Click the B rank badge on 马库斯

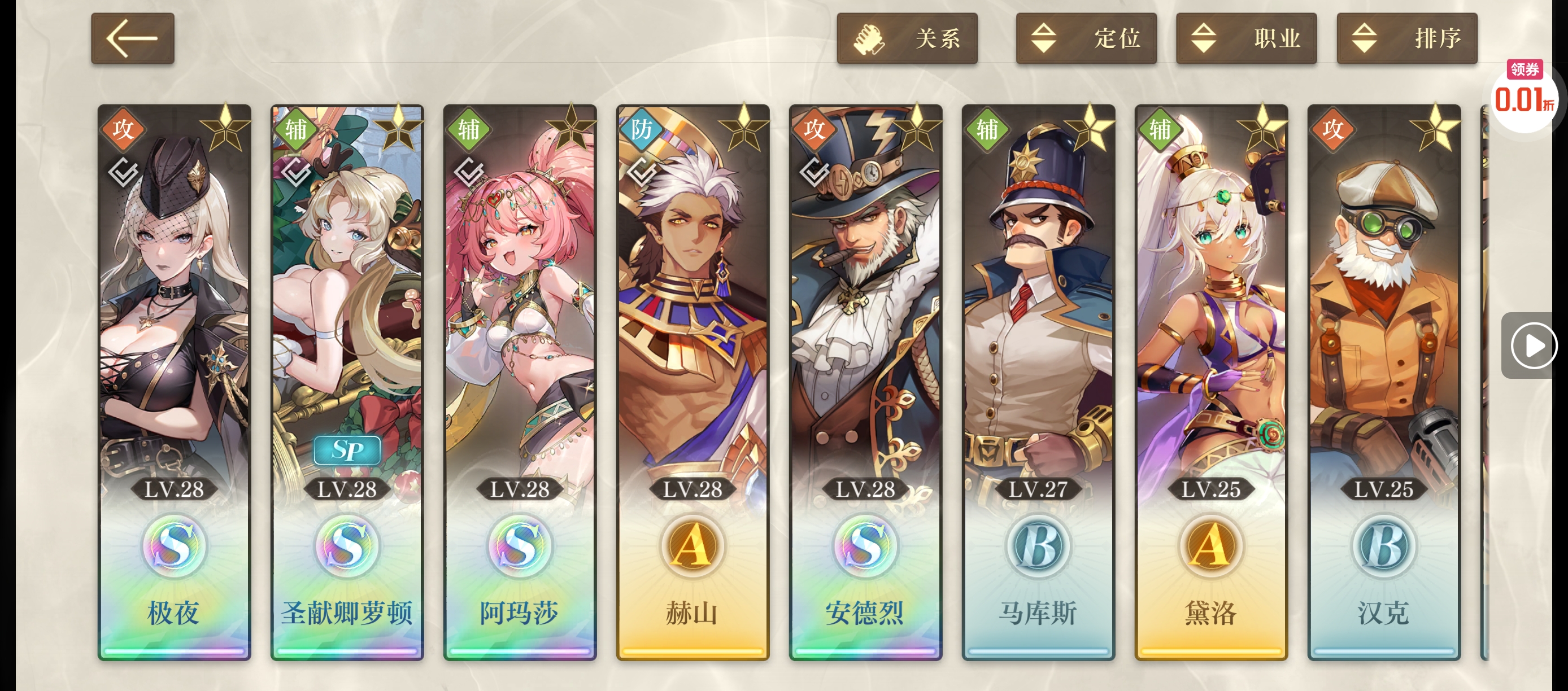click(1038, 545)
